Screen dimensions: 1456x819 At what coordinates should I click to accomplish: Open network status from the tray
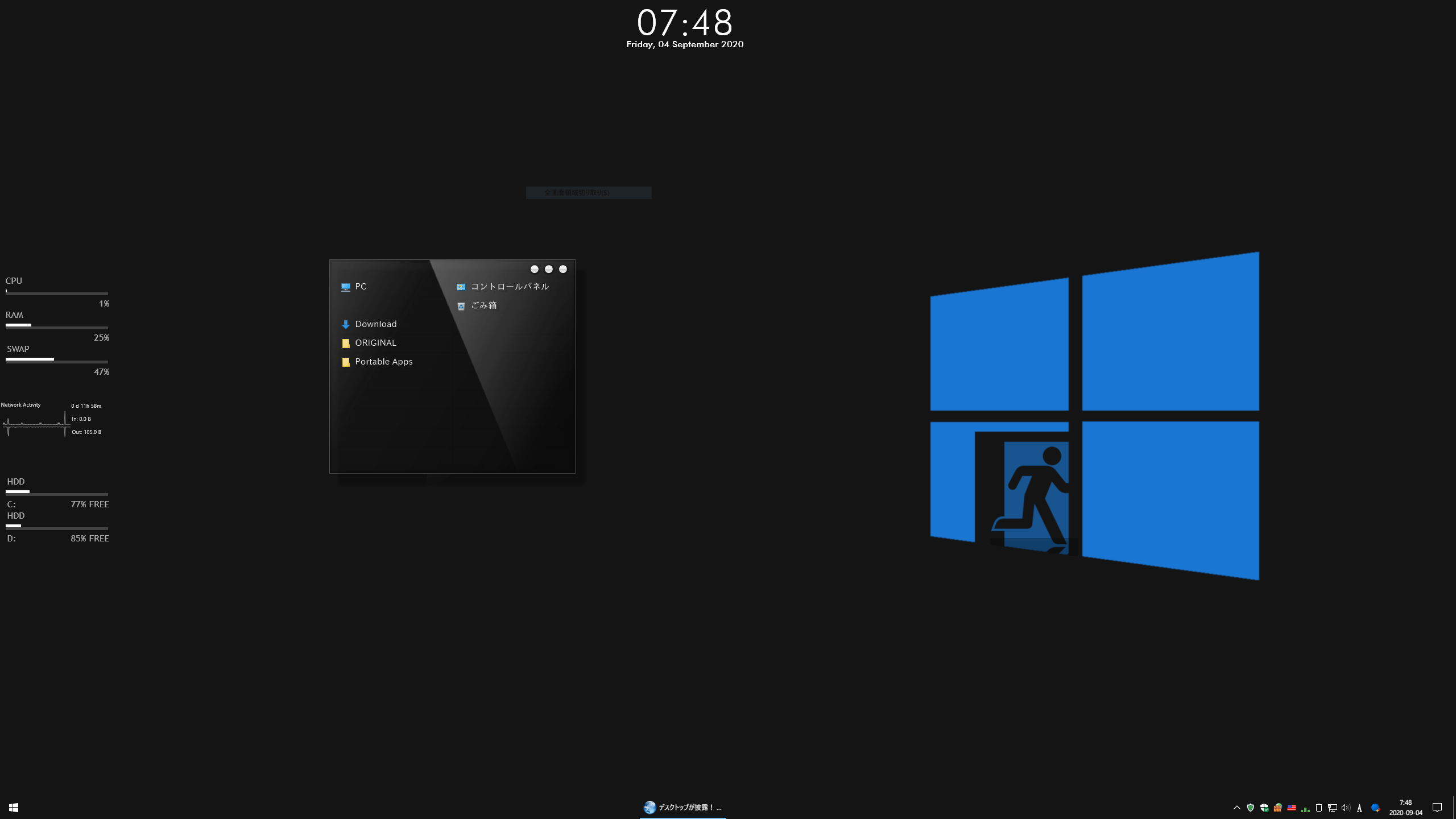pos(1333,808)
